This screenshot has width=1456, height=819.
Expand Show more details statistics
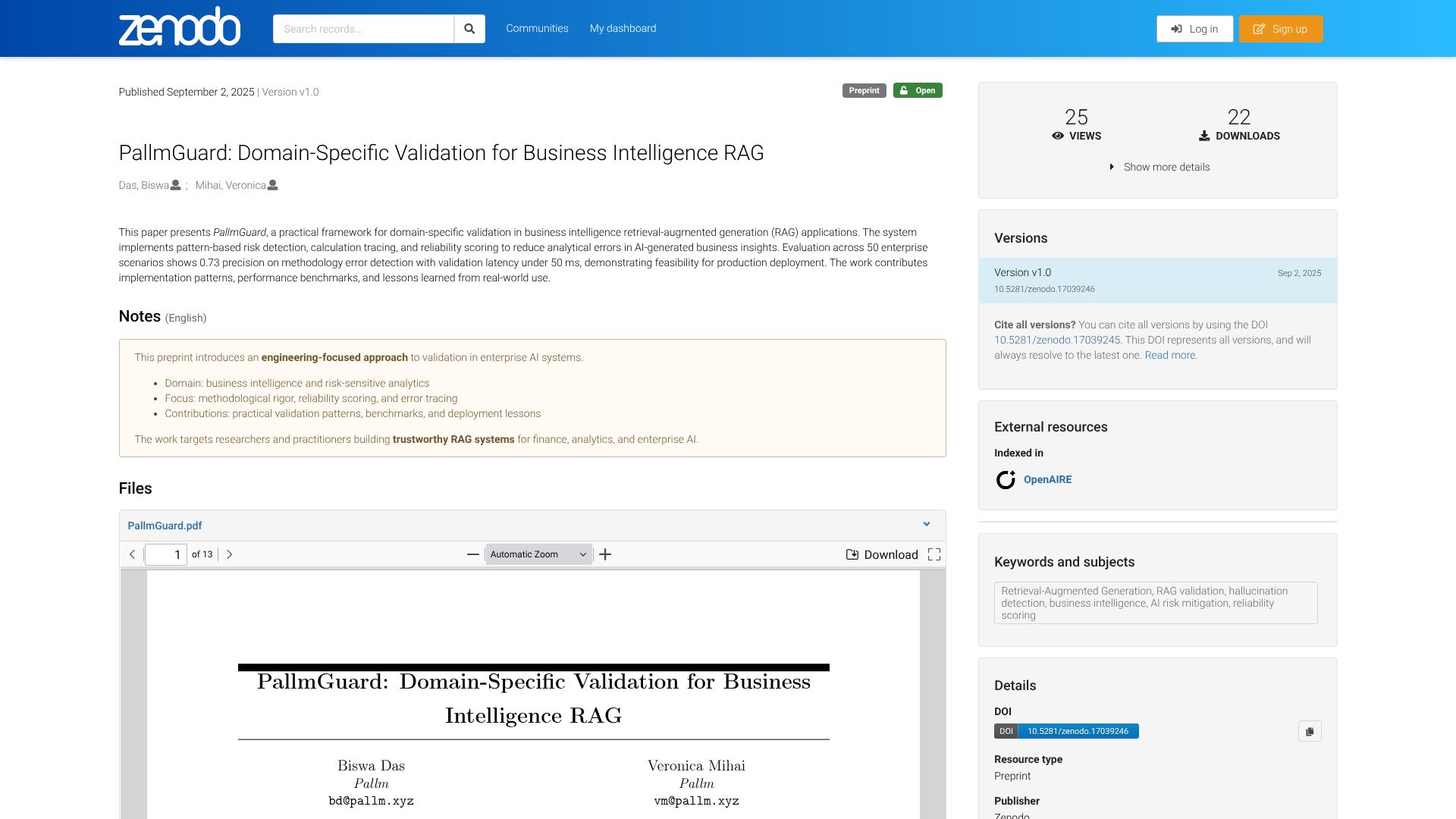1158,167
